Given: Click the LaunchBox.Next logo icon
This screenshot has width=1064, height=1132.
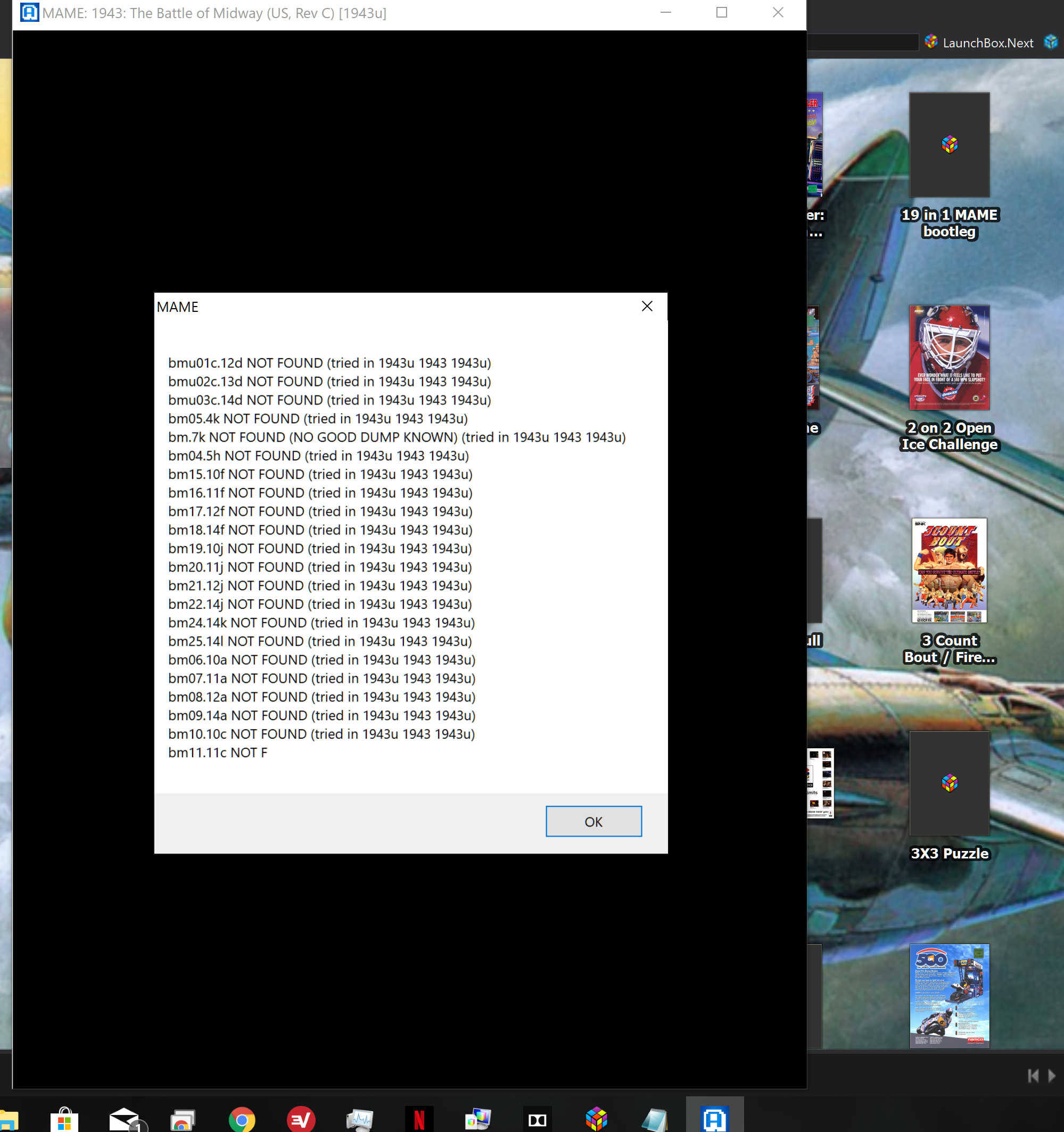Looking at the screenshot, I should (931, 42).
